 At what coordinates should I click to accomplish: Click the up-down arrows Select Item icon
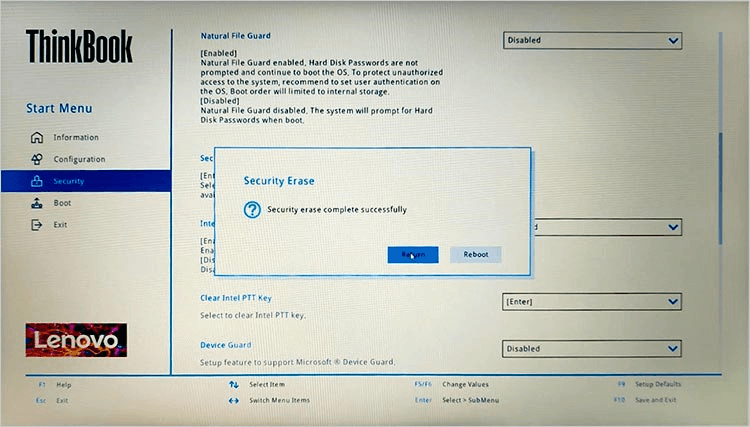233,384
